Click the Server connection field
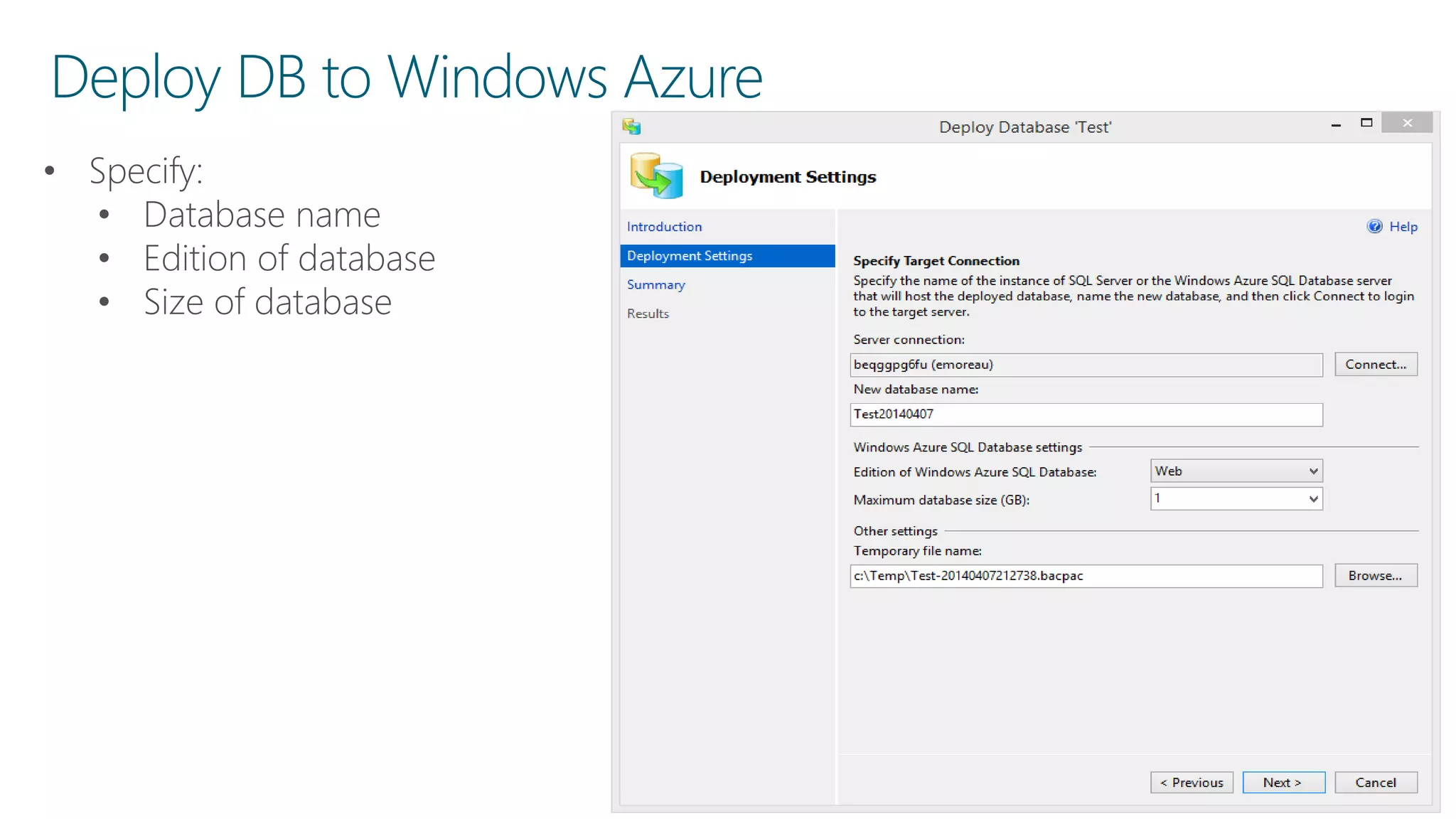The height and width of the screenshot is (819, 1456). (x=1086, y=365)
